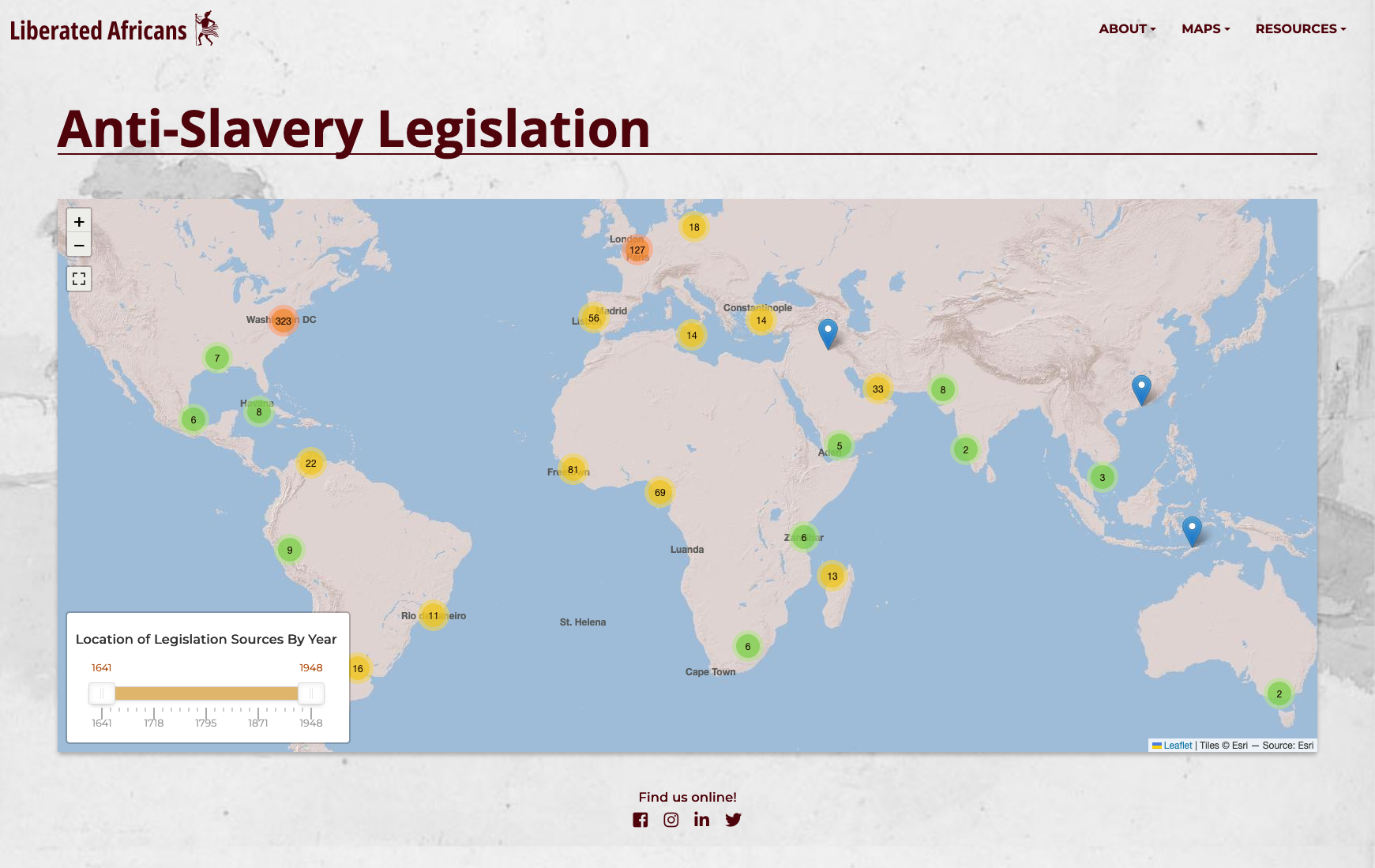1375x868 pixels.
Task: Click the blue marker in Persia region
Action: 828,333
